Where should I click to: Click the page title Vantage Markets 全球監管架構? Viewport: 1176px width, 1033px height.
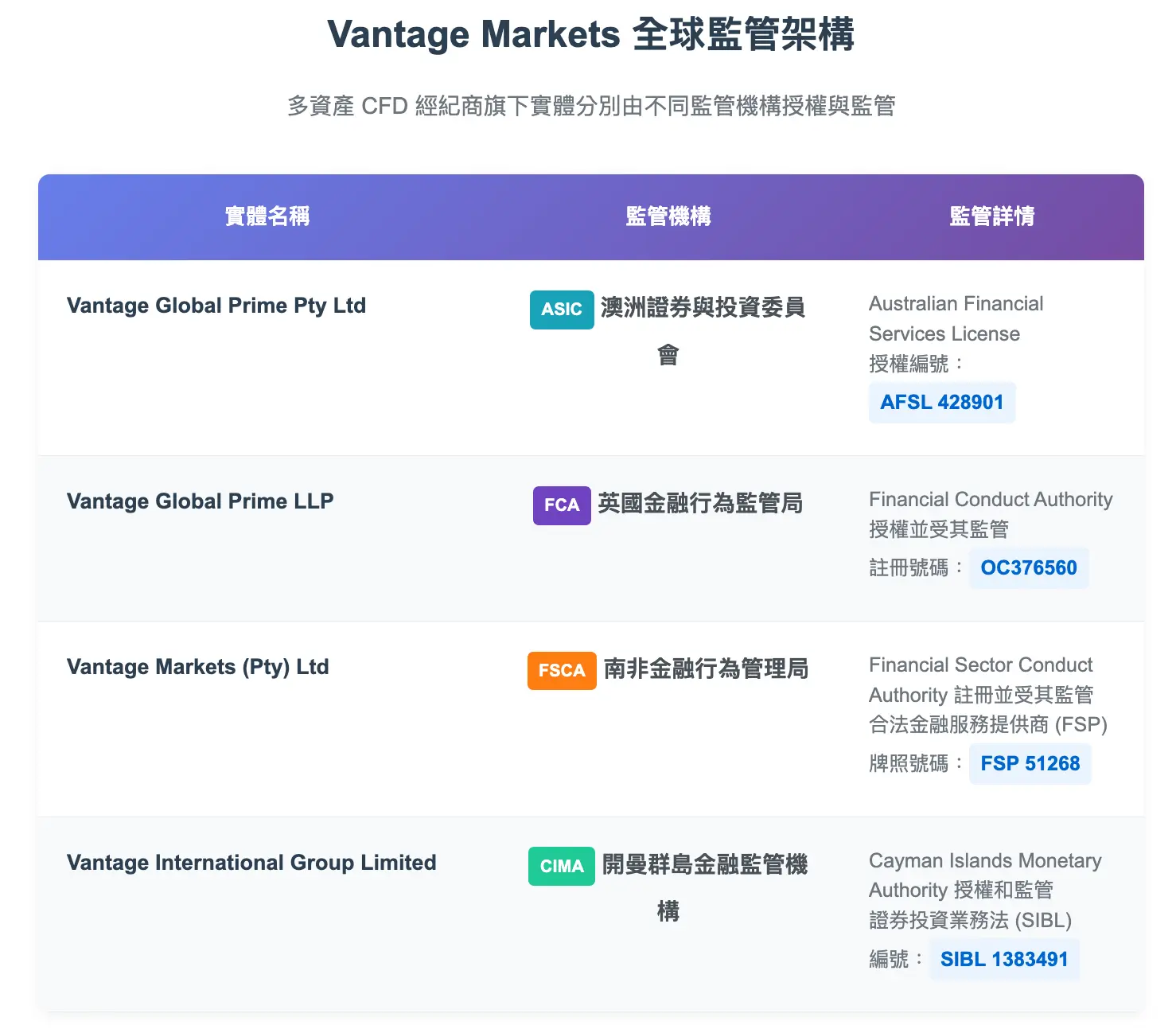pos(590,35)
